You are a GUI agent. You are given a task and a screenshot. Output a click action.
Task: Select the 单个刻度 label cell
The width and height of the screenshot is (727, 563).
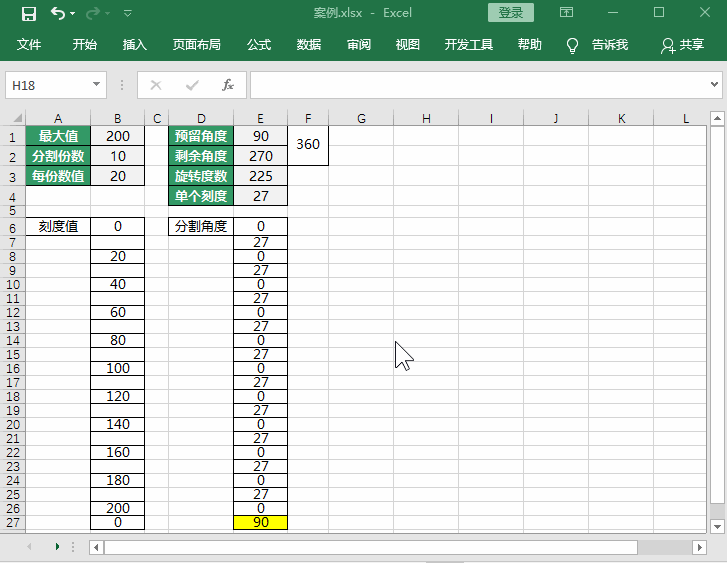tap(201, 196)
